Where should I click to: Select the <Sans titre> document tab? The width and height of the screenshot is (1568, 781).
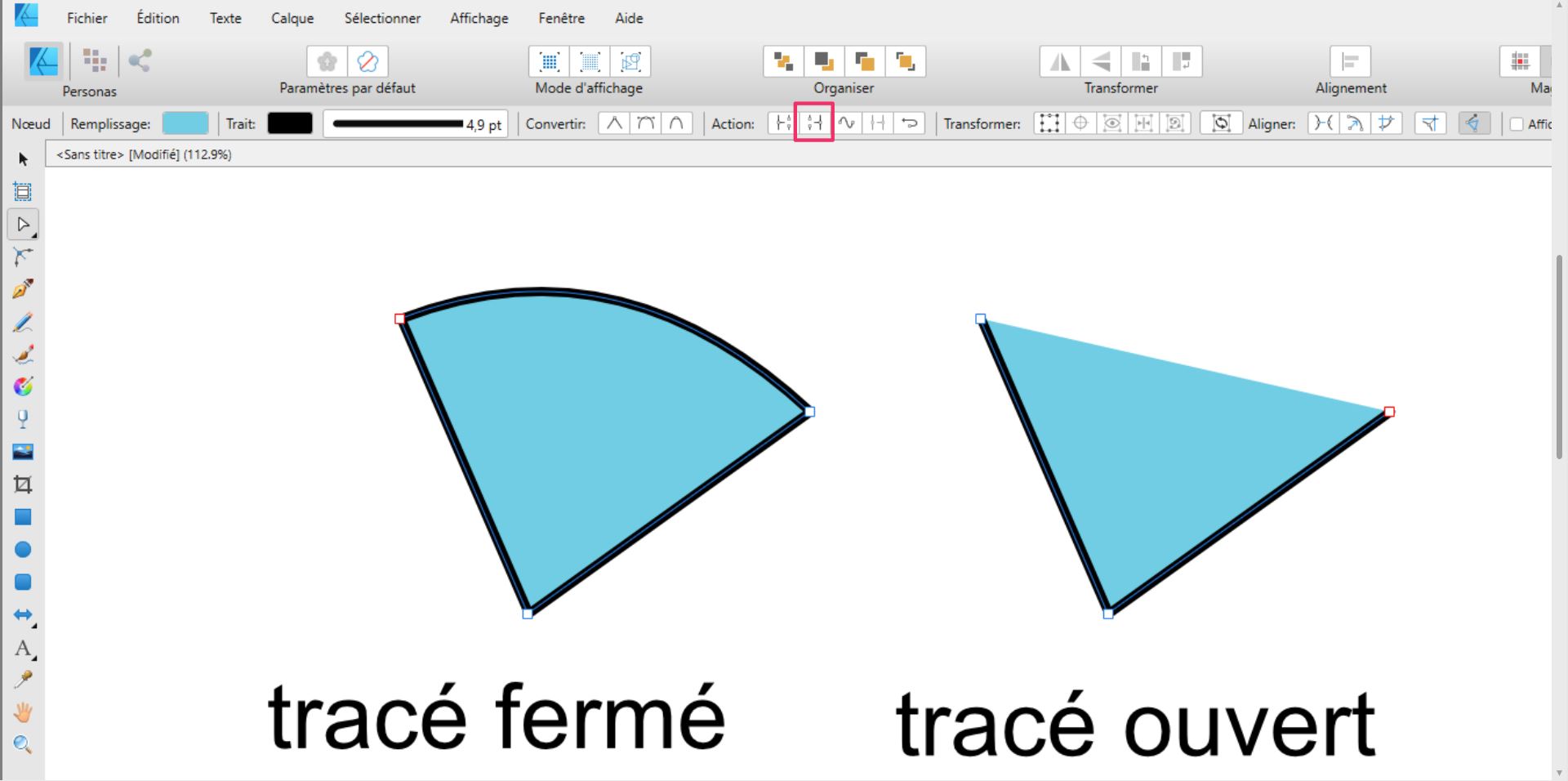pos(144,154)
